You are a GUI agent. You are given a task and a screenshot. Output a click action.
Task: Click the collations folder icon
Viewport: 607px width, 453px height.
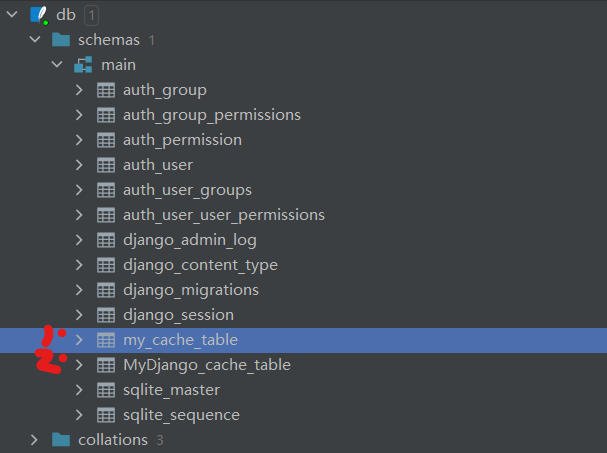[61, 440]
